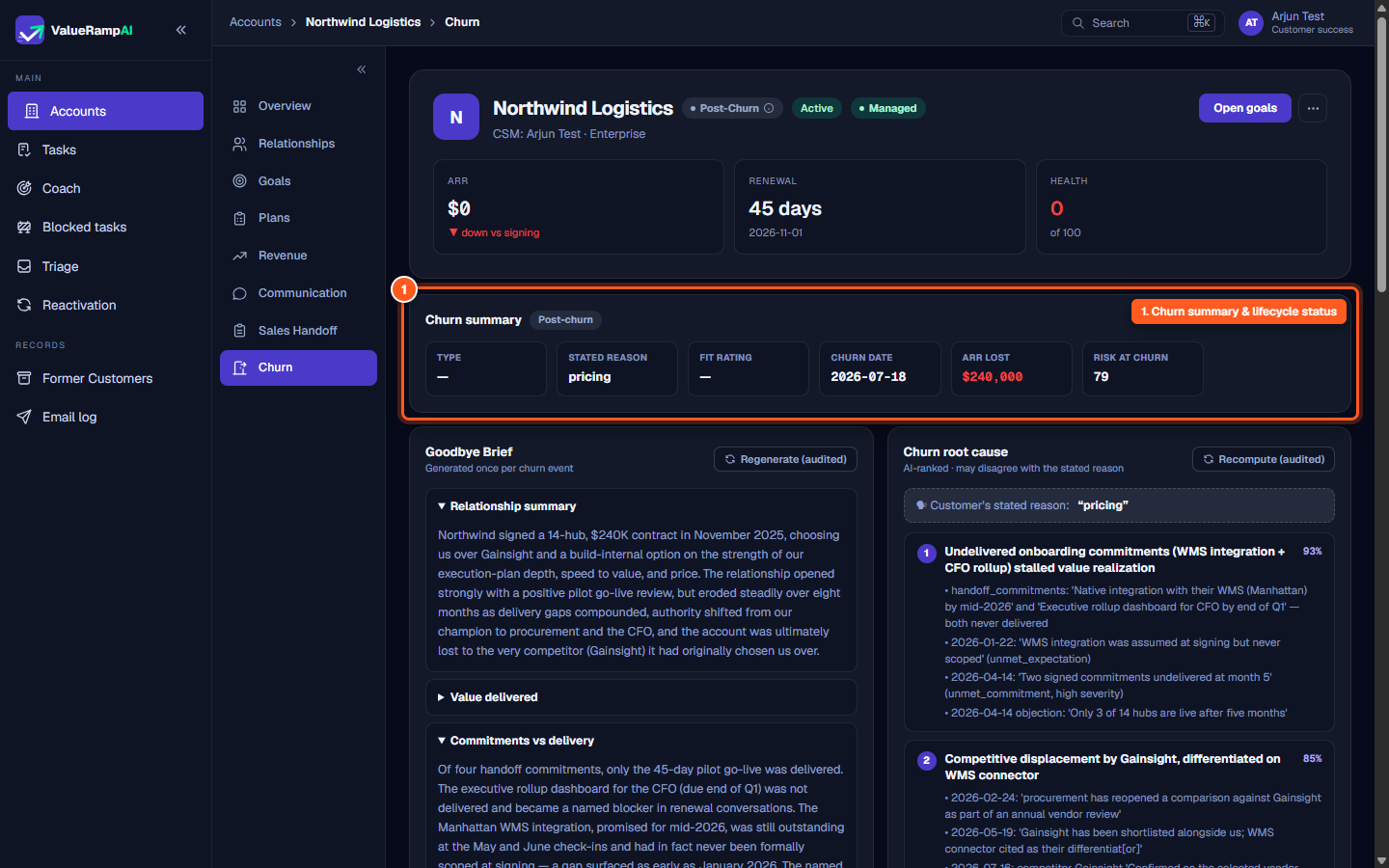1389x868 pixels.
Task: Click the Renewal 45 days card
Action: tap(880, 206)
